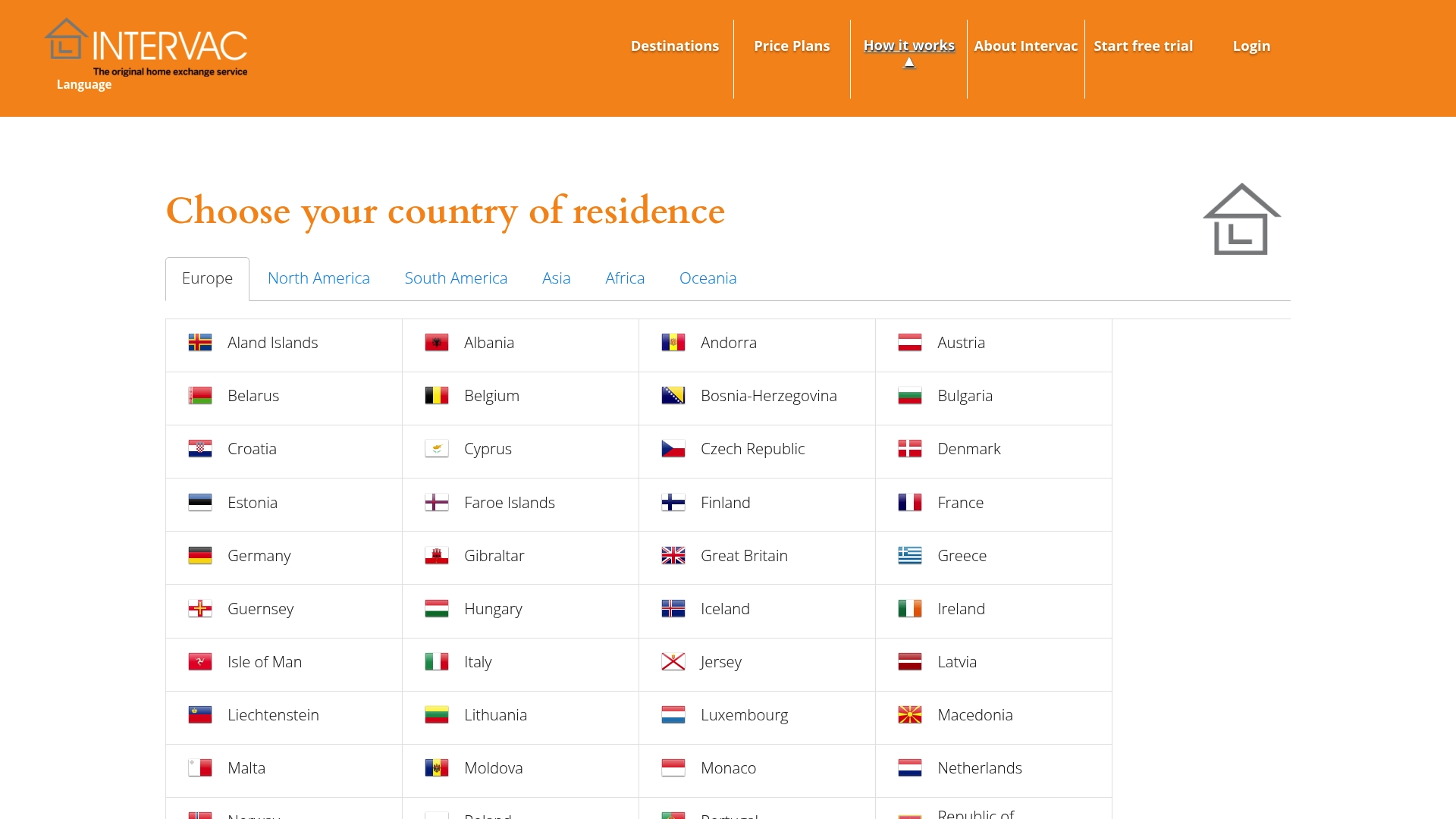The height and width of the screenshot is (819, 1456).
Task: Open the Language selector
Action: point(83,84)
